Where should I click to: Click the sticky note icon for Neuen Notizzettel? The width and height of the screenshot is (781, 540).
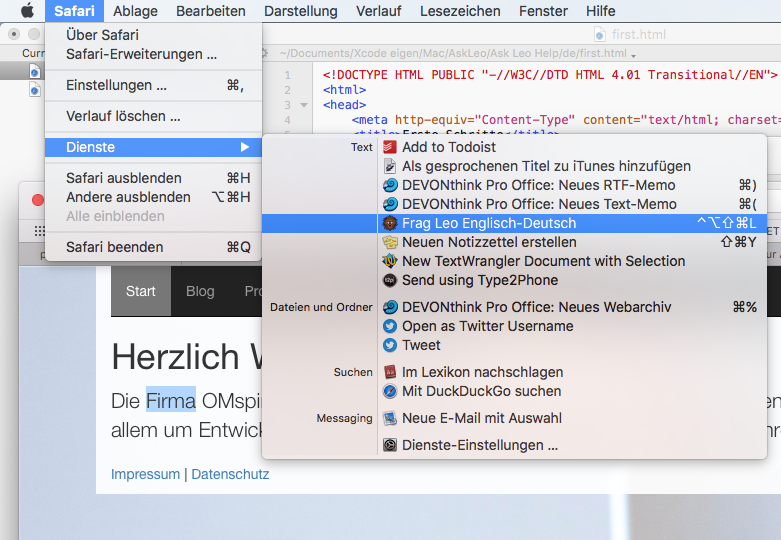coord(390,242)
